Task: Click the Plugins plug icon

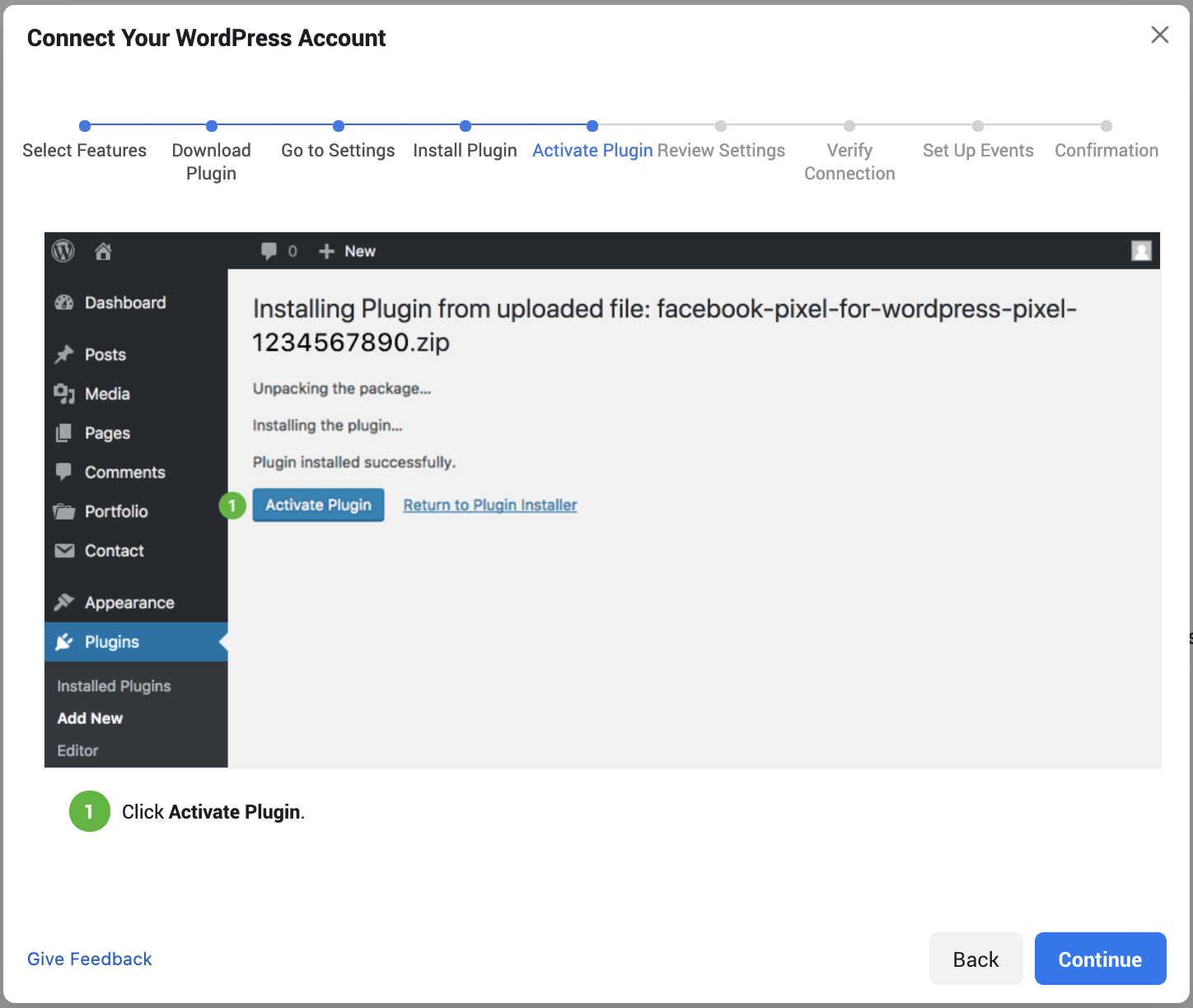Action: tap(64, 642)
